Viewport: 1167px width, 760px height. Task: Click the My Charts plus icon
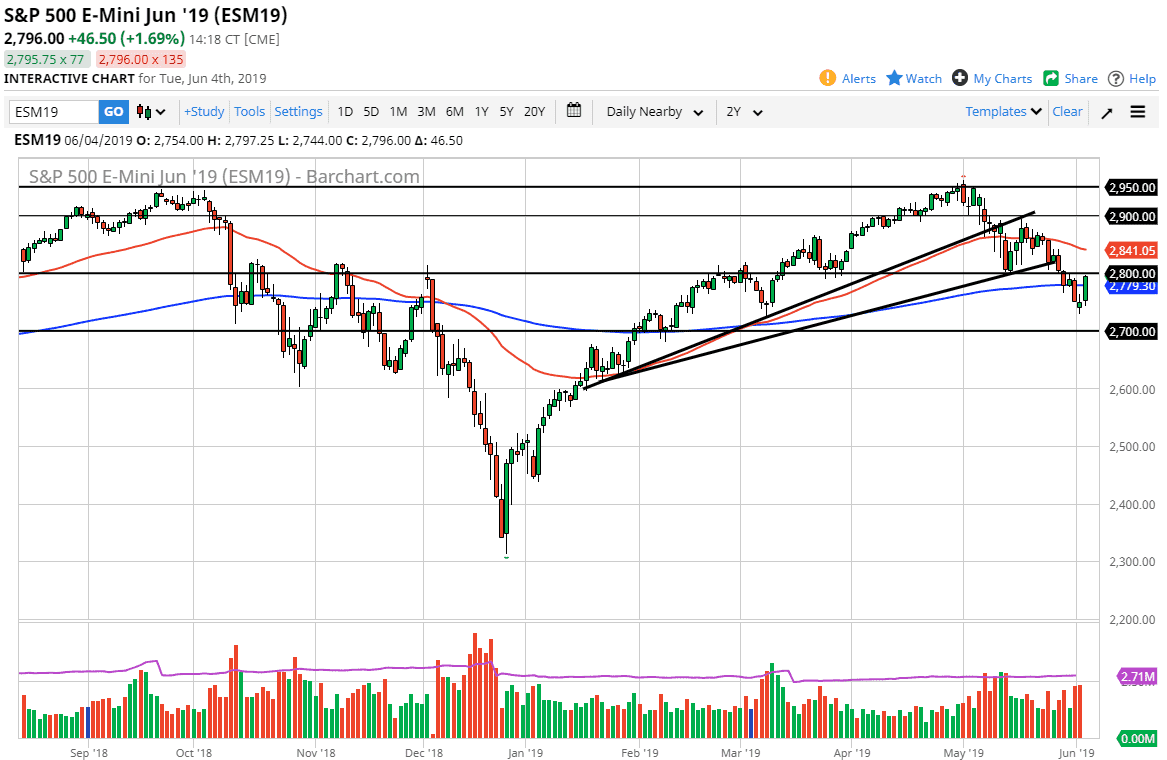click(x=960, y=78)
